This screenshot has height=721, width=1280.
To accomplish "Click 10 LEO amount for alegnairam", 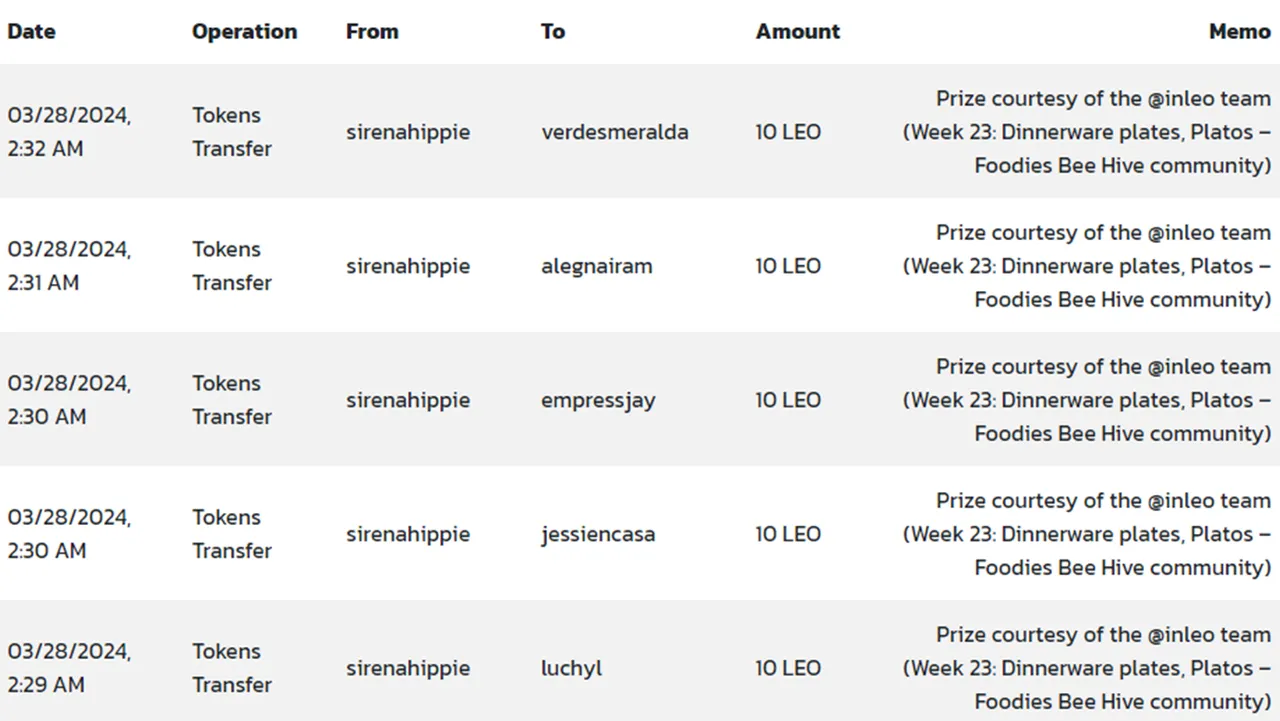I will point(788,266).
